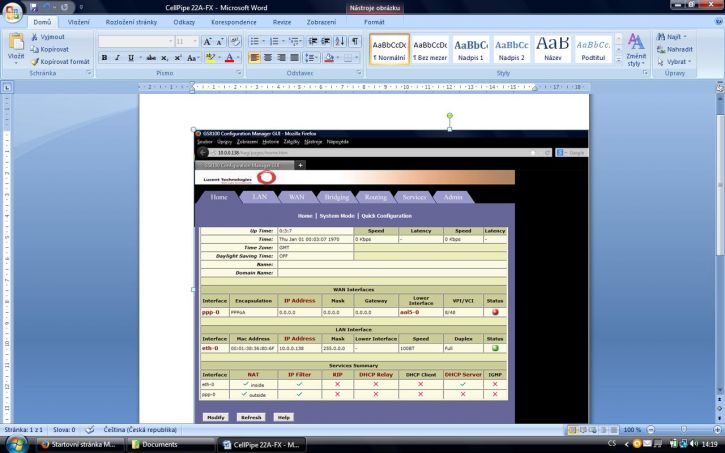This screenshot has height=453, width=725.
Task: Open the Formát picture tools tab
Action: [374, 22]
